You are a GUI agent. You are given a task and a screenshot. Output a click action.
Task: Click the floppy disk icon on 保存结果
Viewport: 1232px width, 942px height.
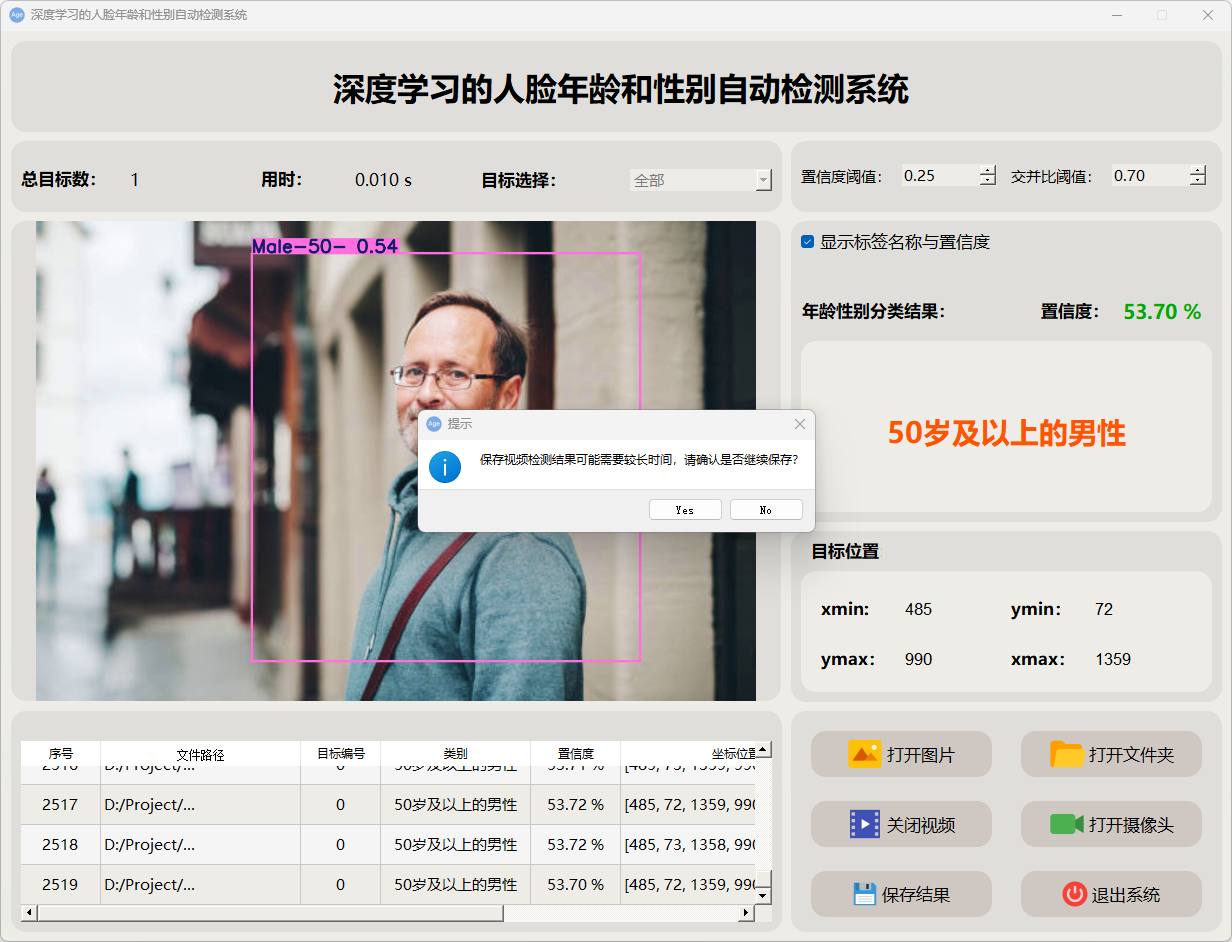864,894
